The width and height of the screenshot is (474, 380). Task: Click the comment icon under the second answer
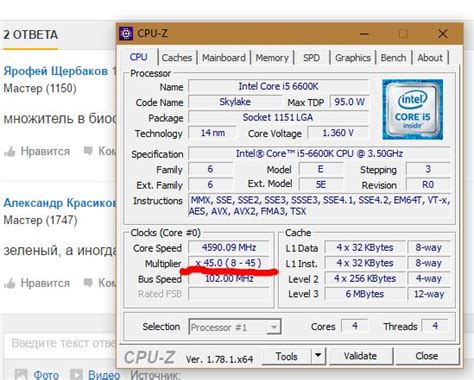point(88,283)
